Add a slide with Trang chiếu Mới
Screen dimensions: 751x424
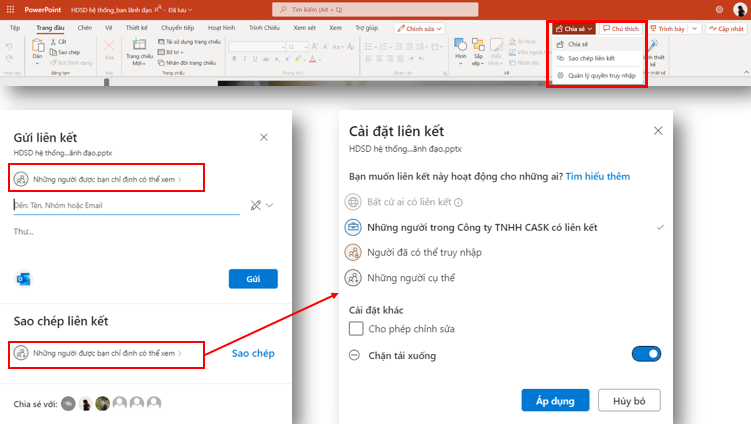pos(139,52)
